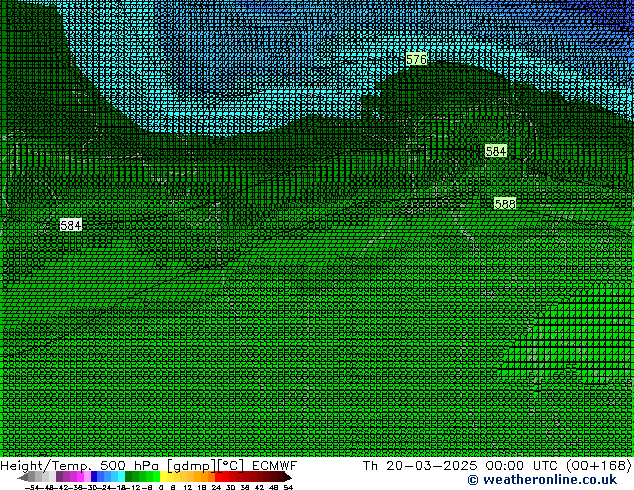Click the grey left arrow of the color scale
634x490 pixels.
(x=23, y=477)
